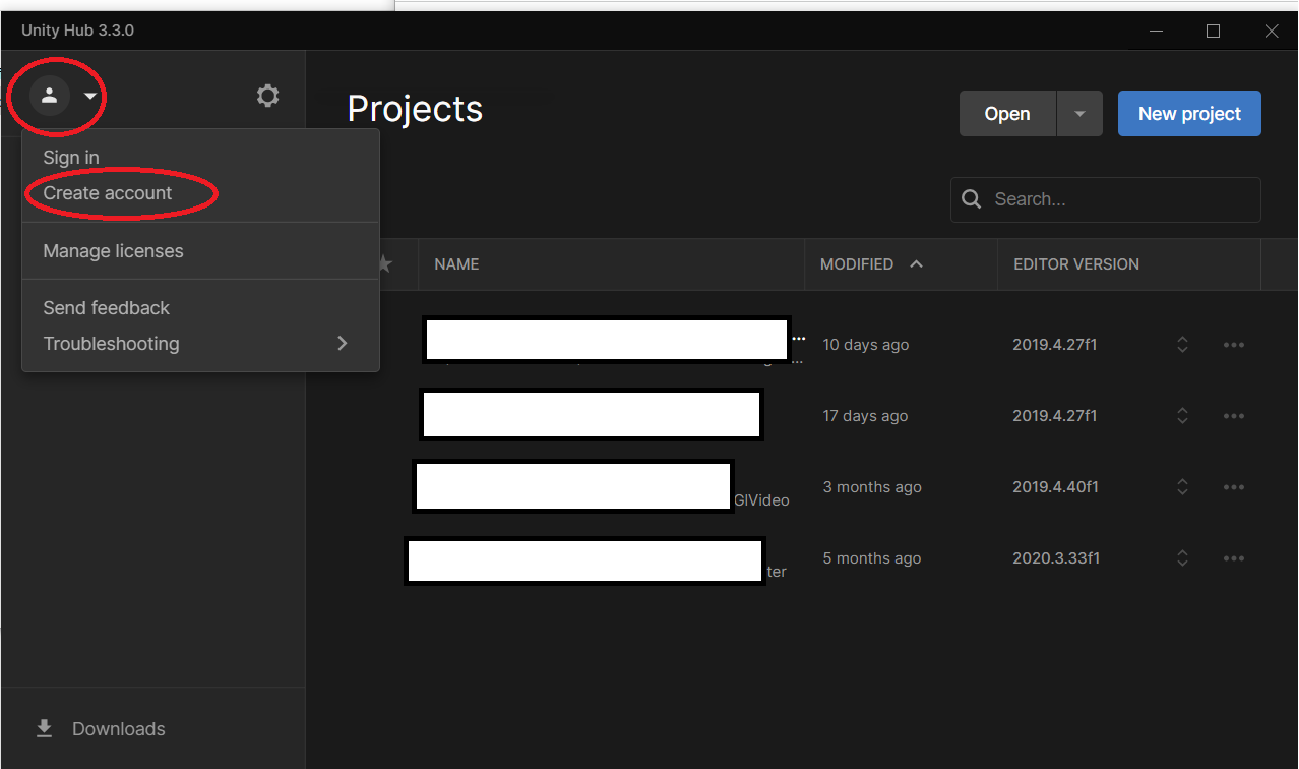Toggle sort arrow beside MODIFIED header
This screenshot has height=769, width=1299.
click(x=916, y=264)
